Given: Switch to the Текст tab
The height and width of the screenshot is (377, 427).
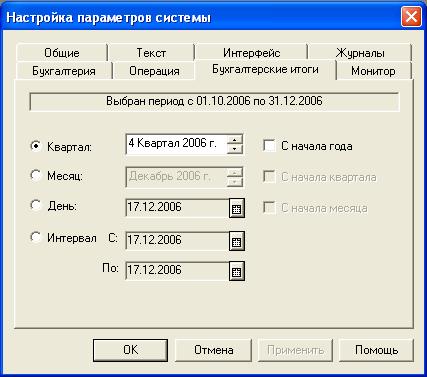Looking at the screenshot, I should [x=151, y=53].
